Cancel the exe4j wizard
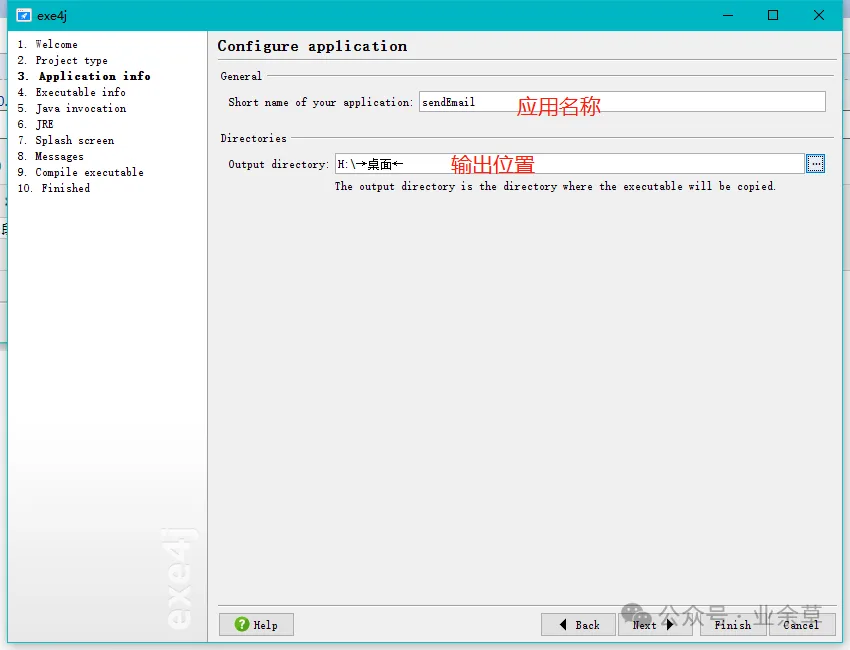The height and width of the screenshot is (650, 850). 802,625
